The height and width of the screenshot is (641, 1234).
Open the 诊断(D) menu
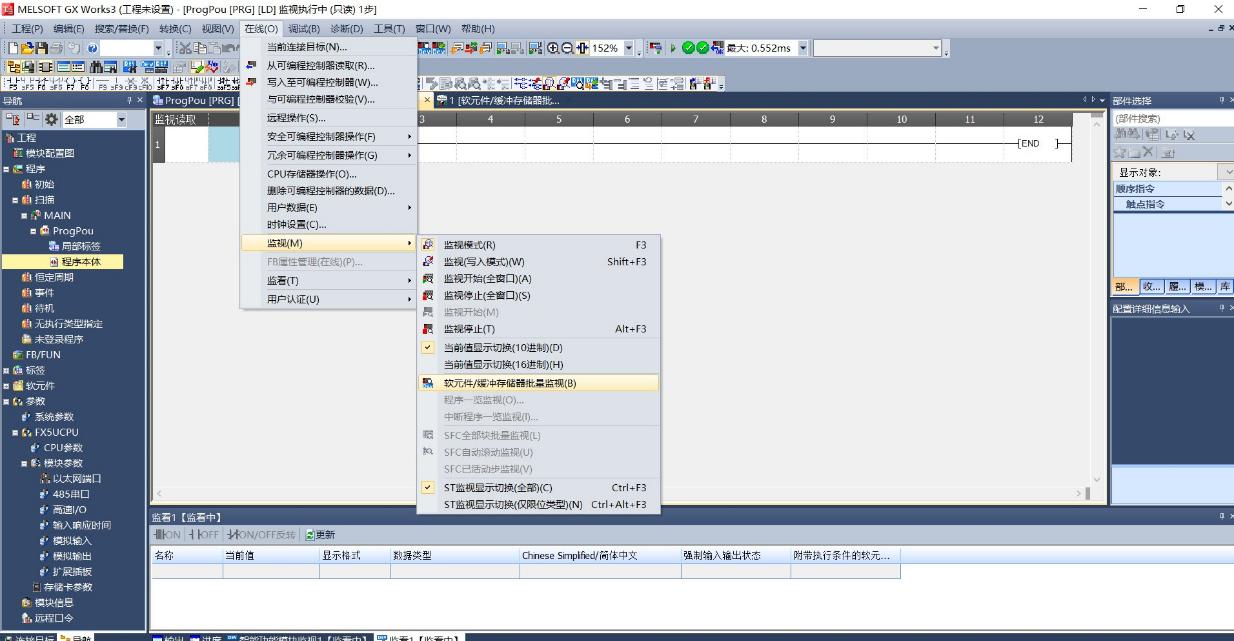click(347, 29)
